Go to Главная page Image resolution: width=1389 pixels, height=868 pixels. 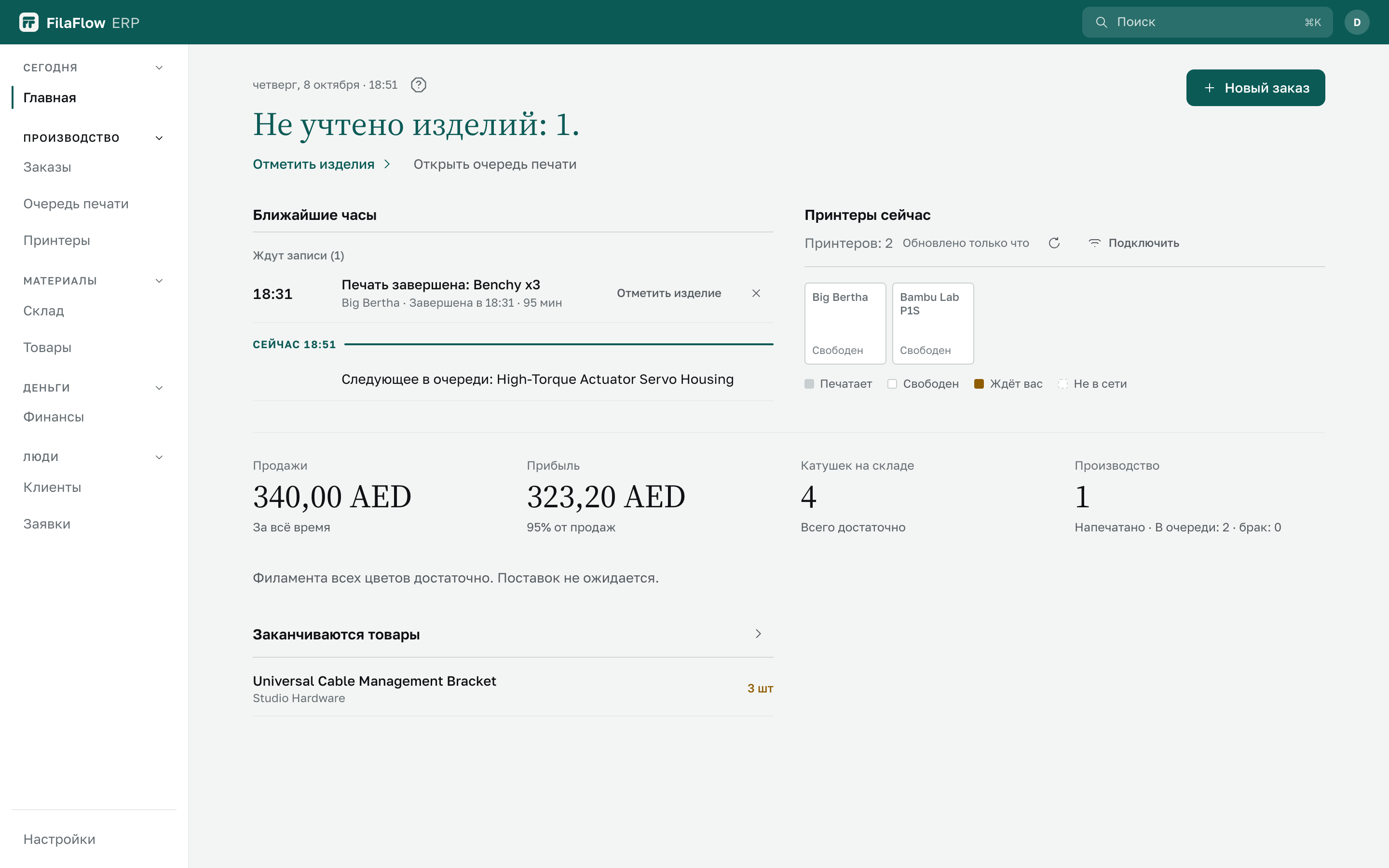click(x=94, y=97)
